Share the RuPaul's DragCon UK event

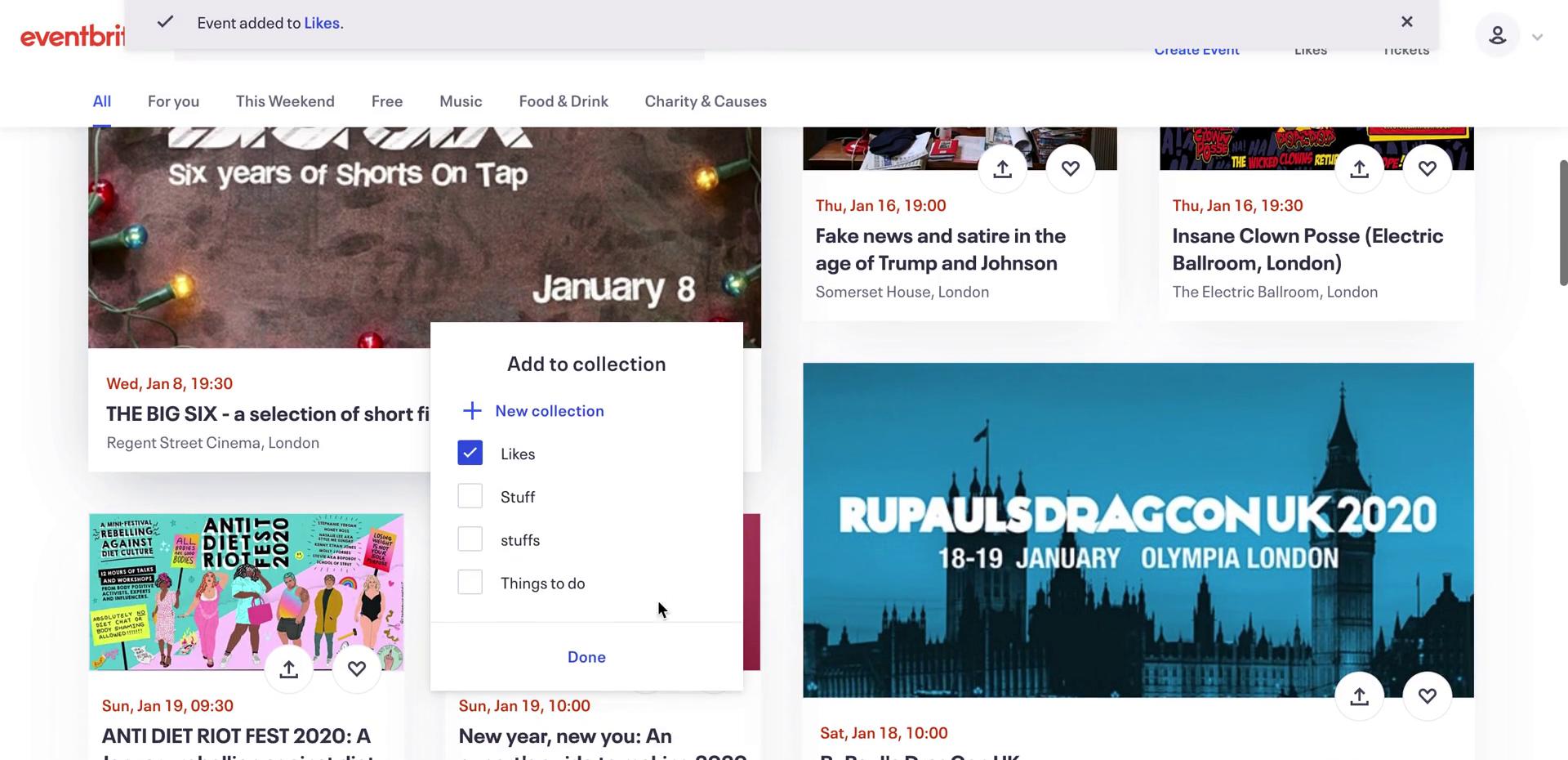click(1359, 696)
